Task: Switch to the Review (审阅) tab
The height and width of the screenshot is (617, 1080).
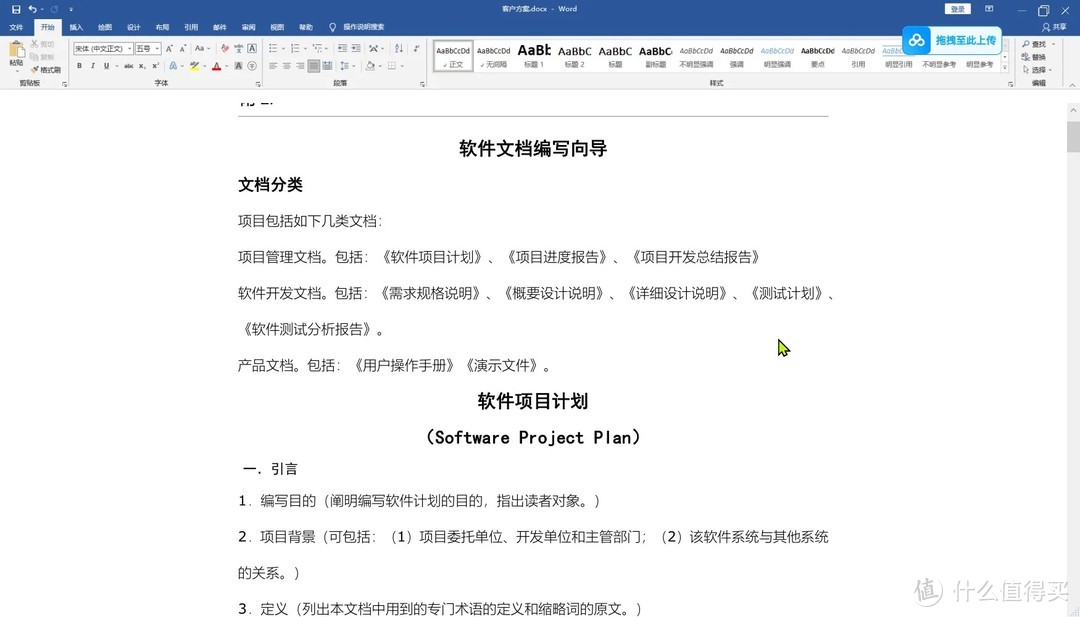Action: click(249, 28)
